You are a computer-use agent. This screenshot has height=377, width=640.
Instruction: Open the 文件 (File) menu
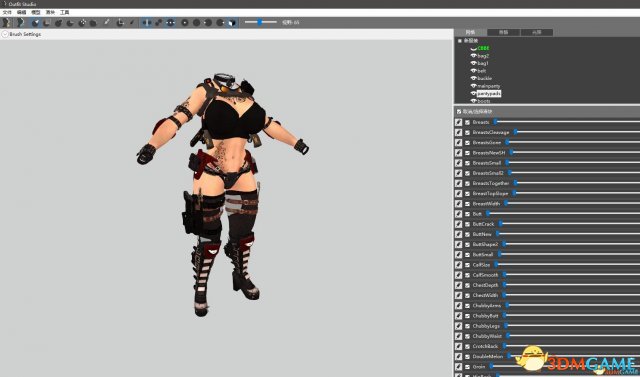click(x=7, y=13)
